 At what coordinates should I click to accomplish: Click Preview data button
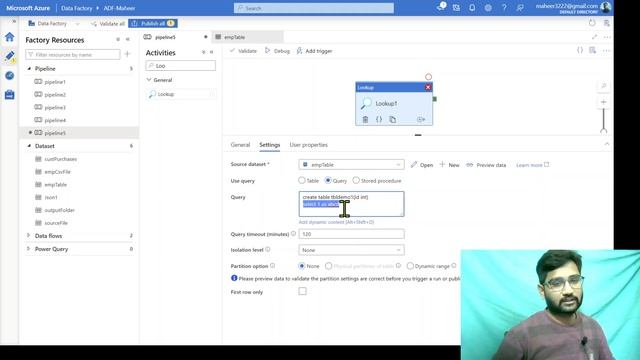click(x=486, y=165)
